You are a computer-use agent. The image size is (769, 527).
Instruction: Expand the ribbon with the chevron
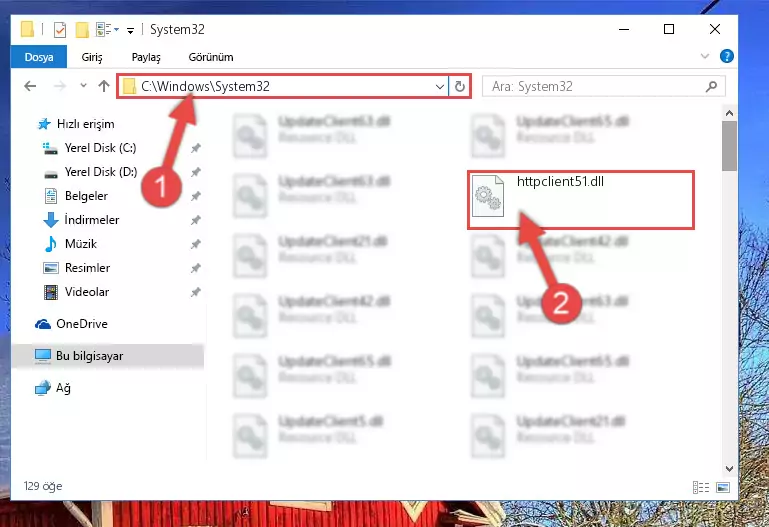[x=705, y=56]
